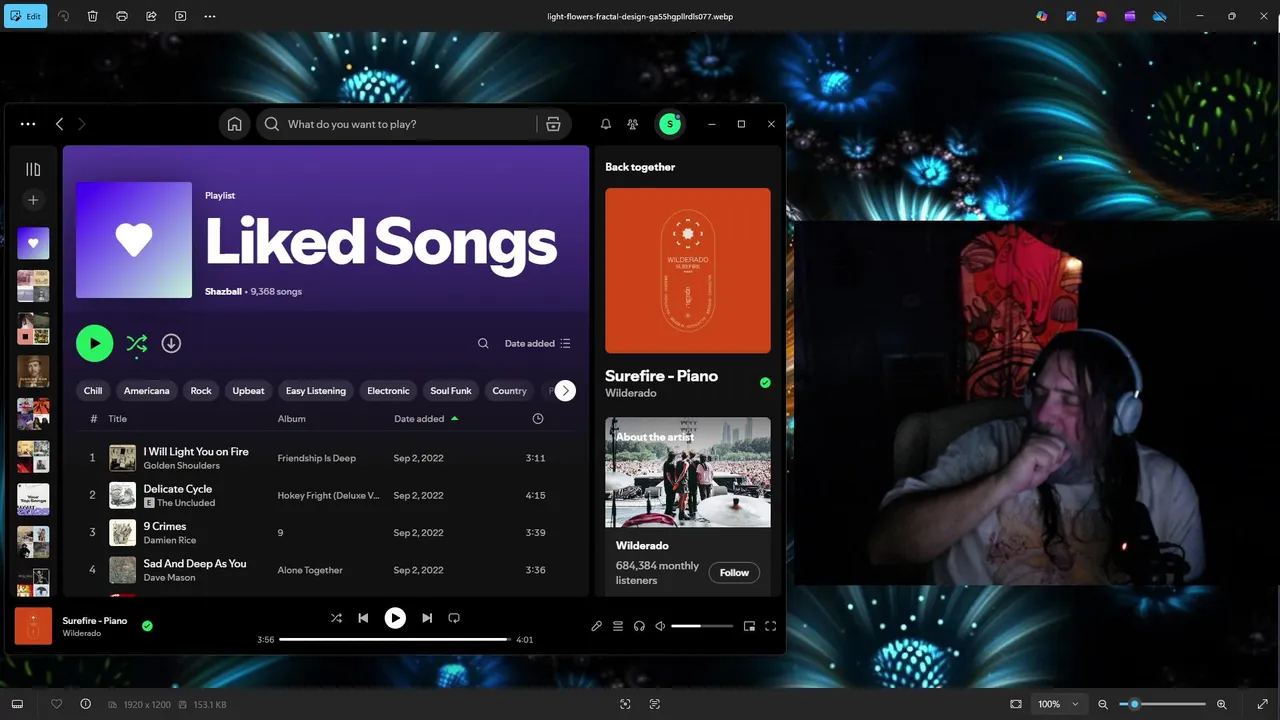Viewport: 1280px width, 720px height.
Task: Share the photo via the share icon
Action: [151, 16]
